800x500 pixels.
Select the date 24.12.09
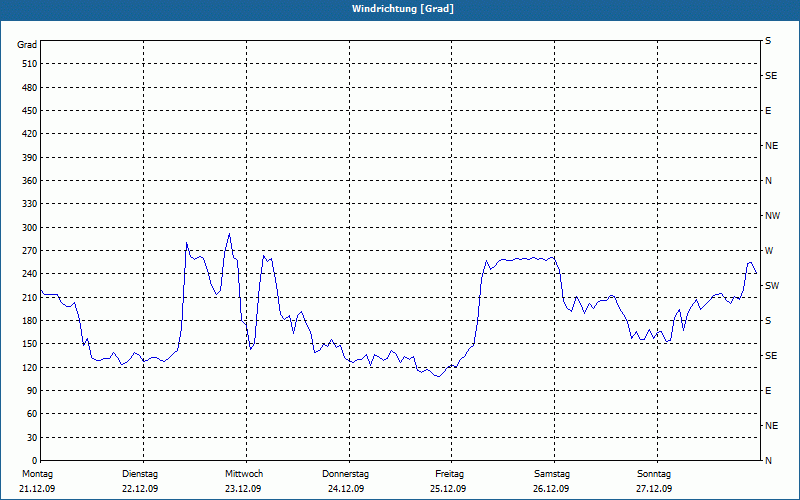pyautogui.click(x=346, y=489)
